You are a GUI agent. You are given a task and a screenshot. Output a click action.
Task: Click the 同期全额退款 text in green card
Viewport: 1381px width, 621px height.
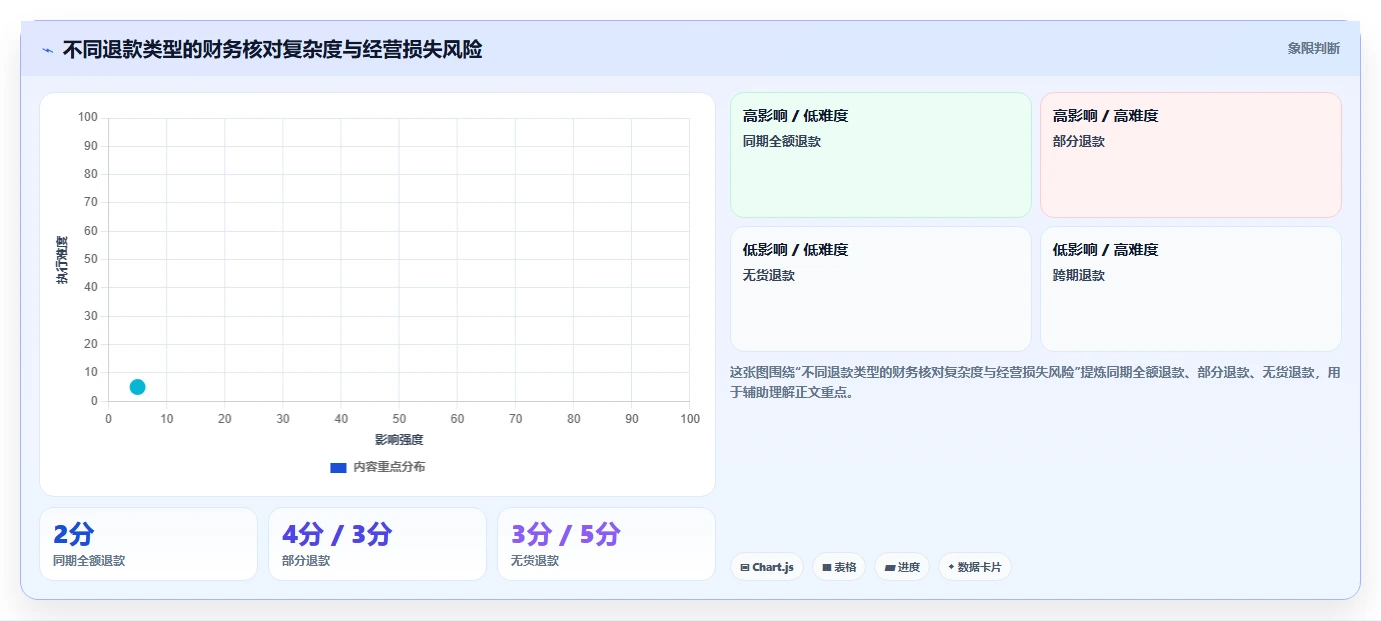[781, 141]
